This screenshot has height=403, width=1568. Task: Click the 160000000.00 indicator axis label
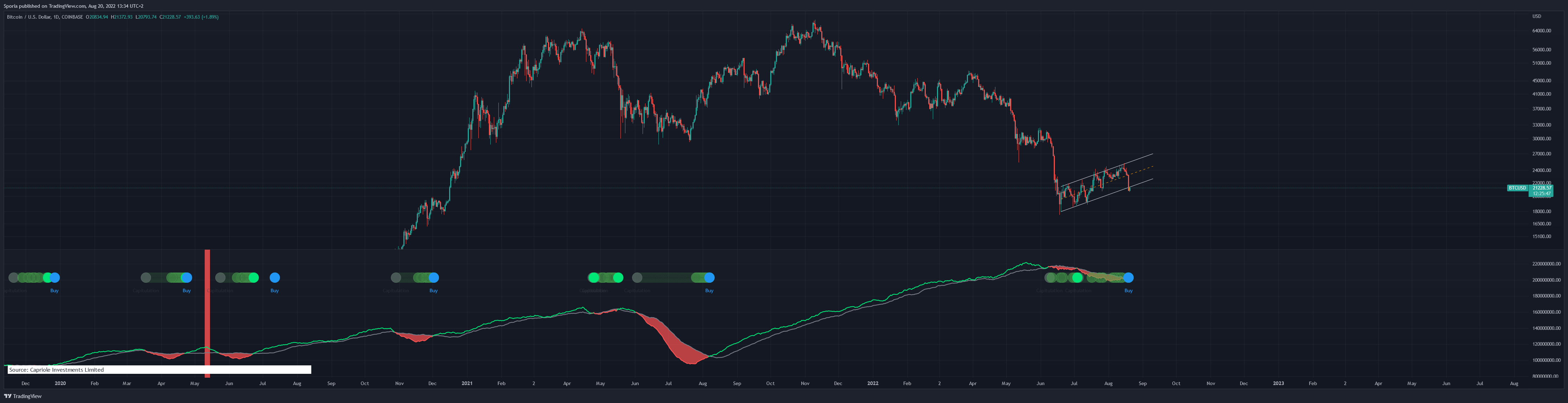pyautogui.click(x=1546, y=312)
